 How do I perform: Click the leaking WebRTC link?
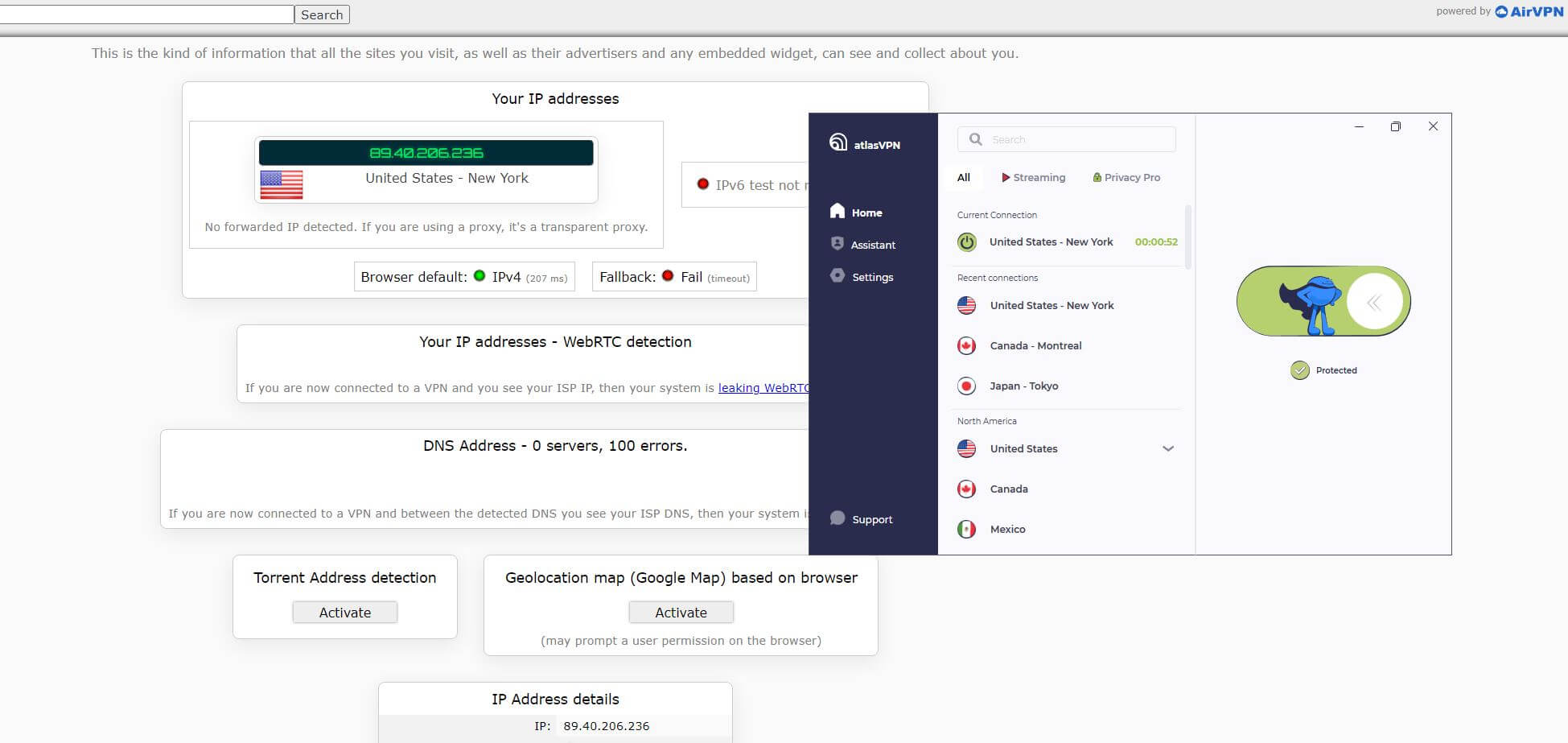tap(763, 387)
